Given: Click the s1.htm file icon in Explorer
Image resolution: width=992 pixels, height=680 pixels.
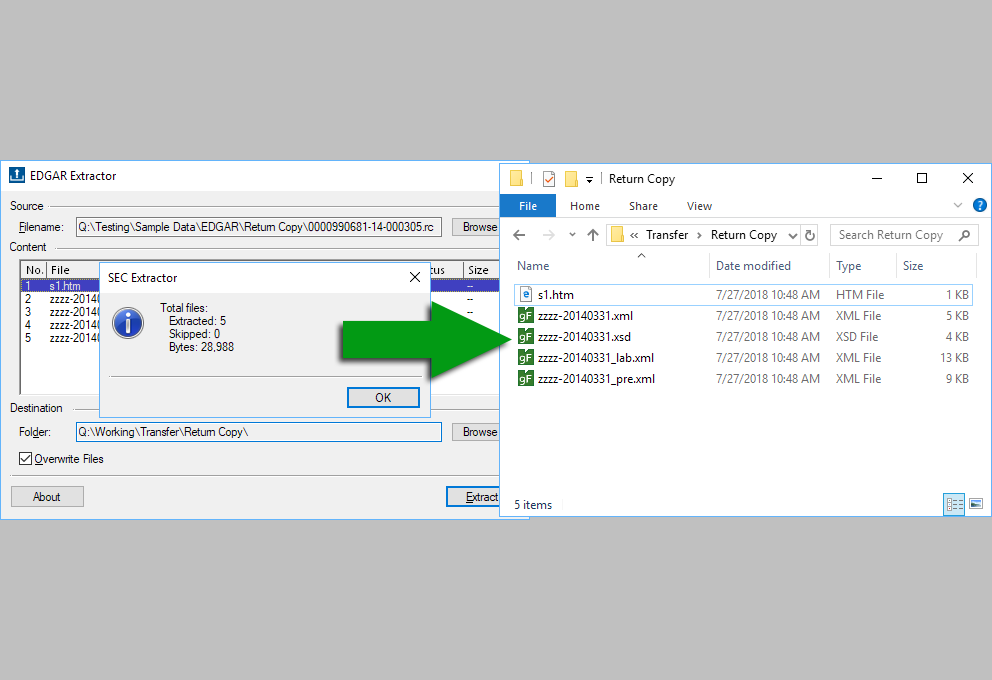Looking at the screenshot, I should (525, 294).
